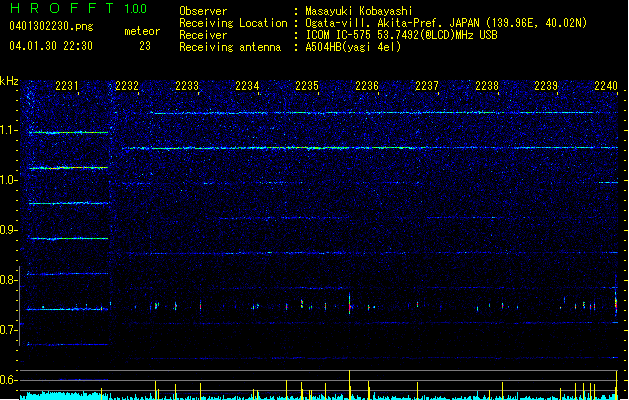Click the 2231 time marker
629x400 pixels.
click(67, 86)
